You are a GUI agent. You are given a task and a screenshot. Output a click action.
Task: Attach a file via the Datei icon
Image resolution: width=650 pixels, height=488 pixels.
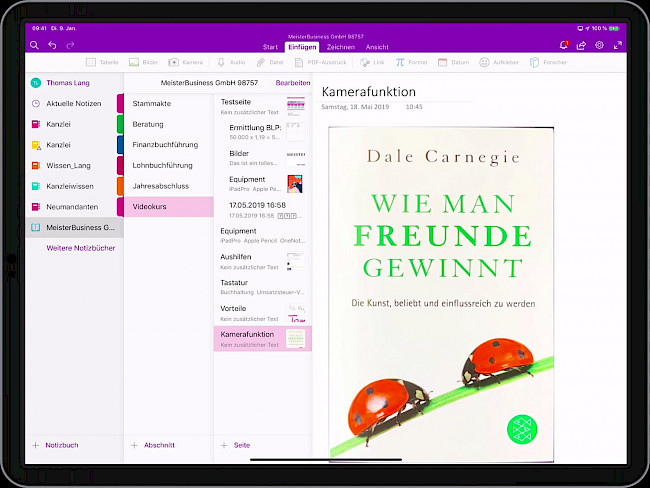click(x=268, y=62)
